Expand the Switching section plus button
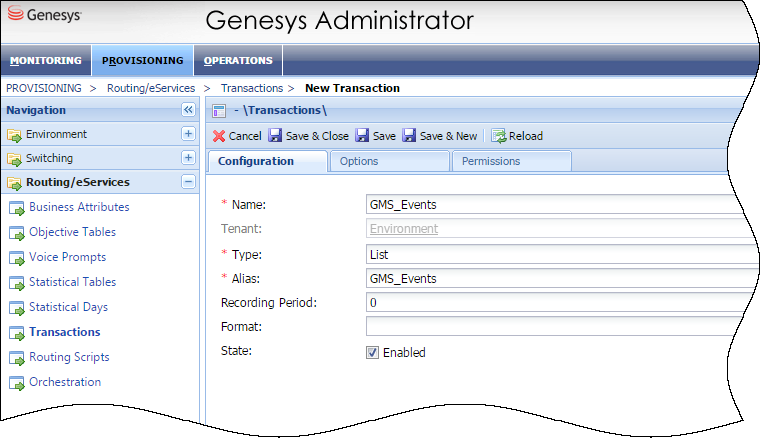The image size is (761, 438). point(188,157)
